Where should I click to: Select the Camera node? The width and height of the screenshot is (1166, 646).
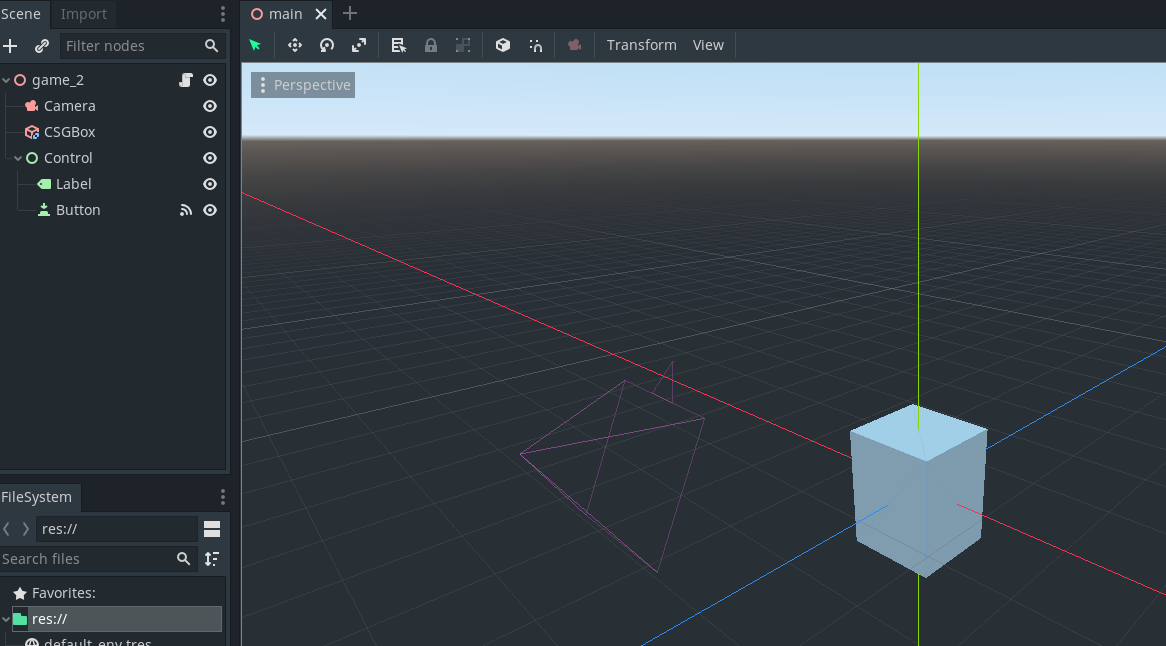point(70,106)
